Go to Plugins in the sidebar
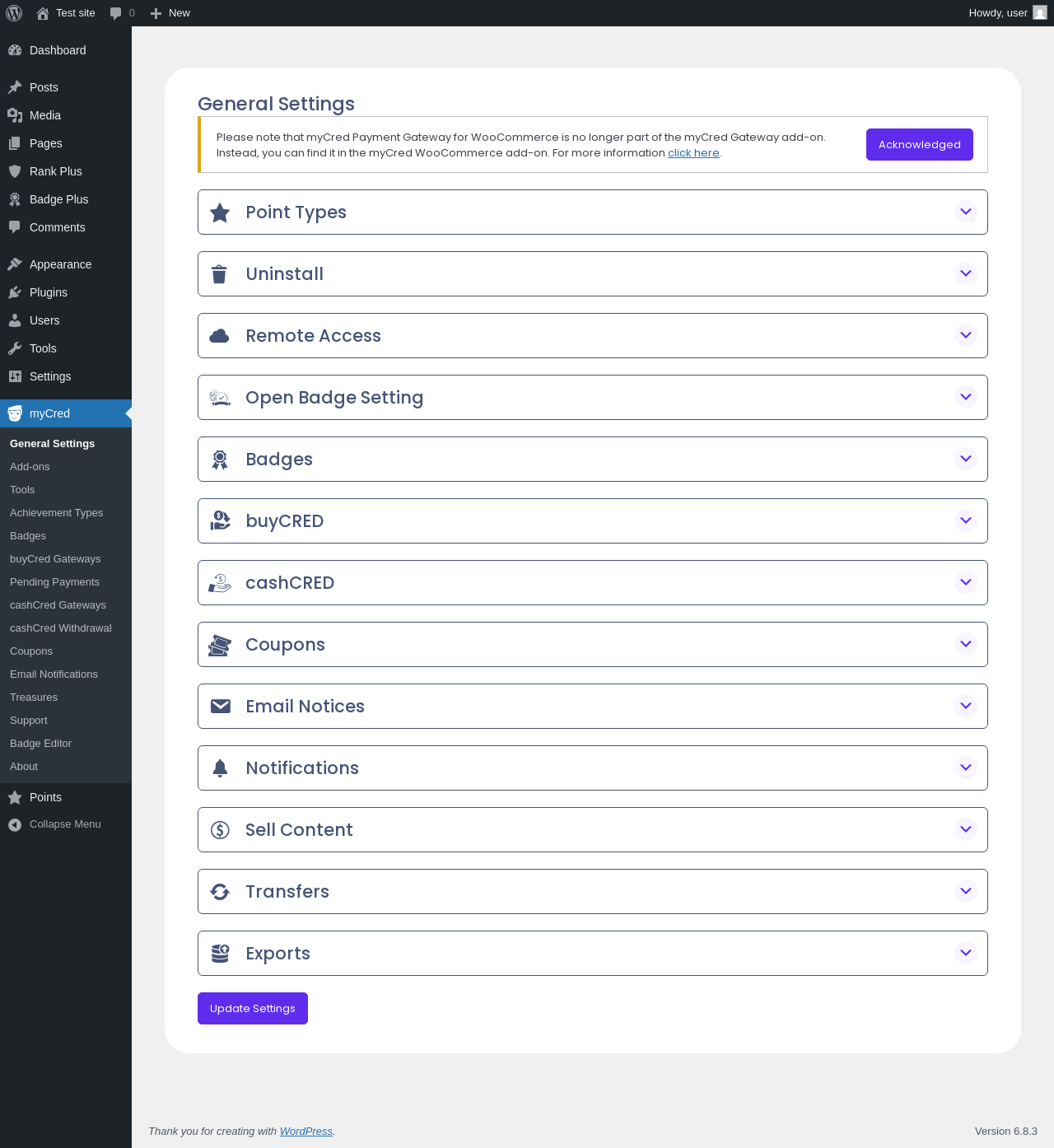Screen dimensions: 1054x1148 coord(49,292)
